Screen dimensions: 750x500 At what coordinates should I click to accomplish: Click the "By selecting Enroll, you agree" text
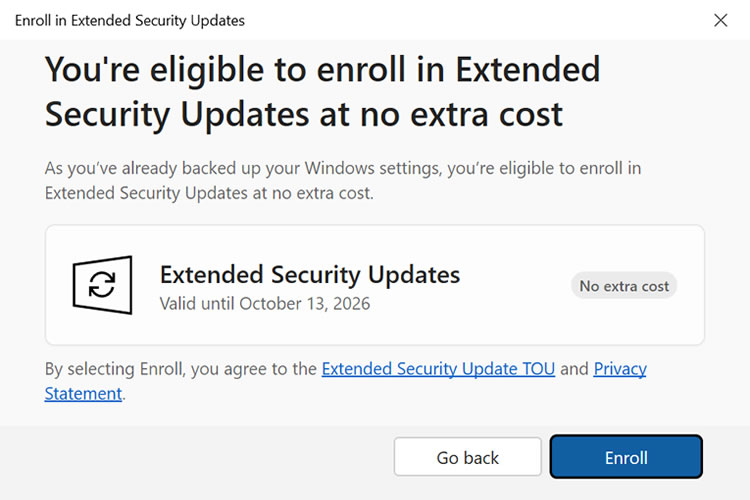[180, 369]
